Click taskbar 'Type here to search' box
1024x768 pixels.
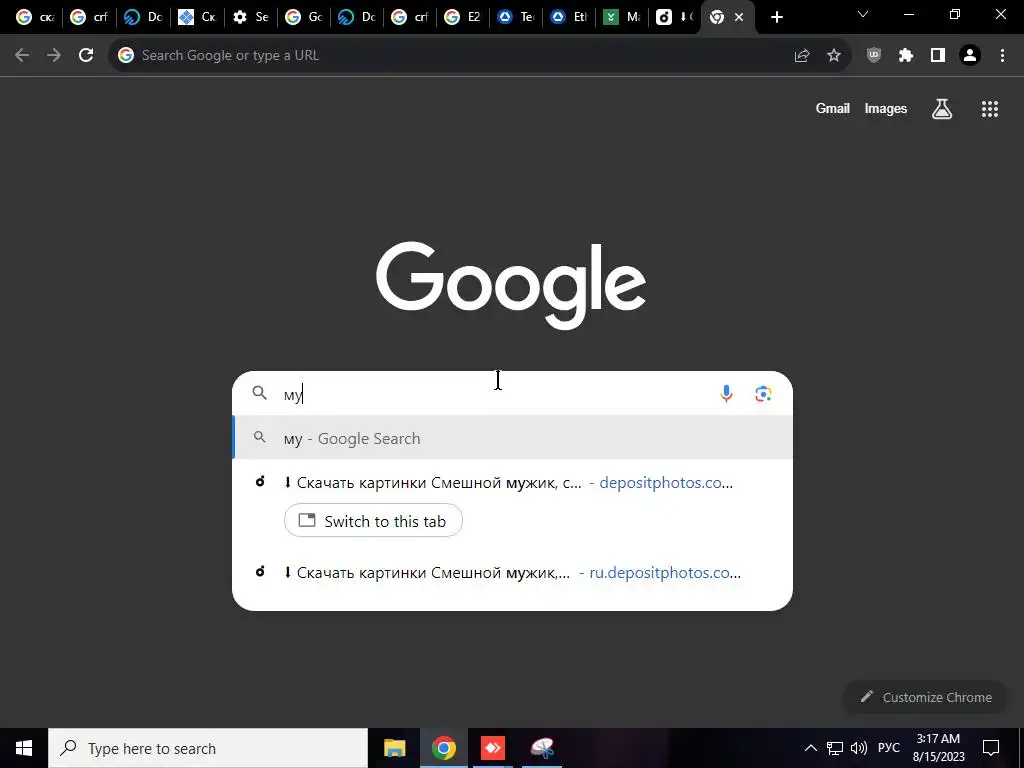tap(208, 748)
